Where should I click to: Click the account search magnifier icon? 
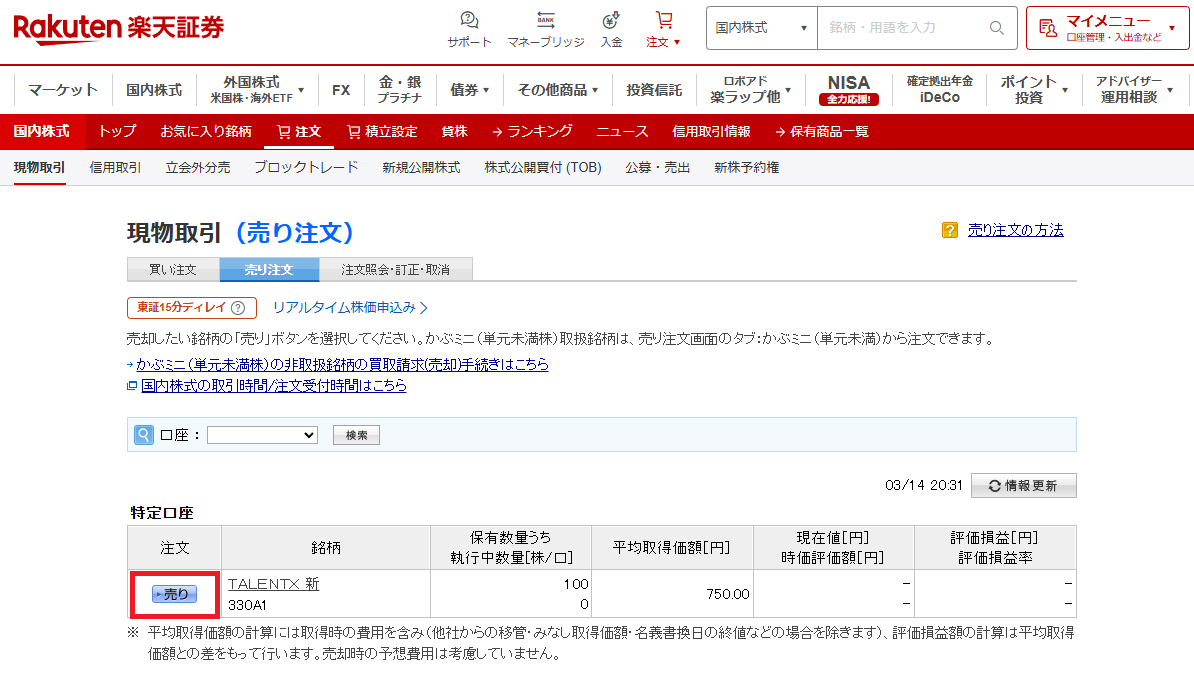pyautogui.click(x=144, y=435)
